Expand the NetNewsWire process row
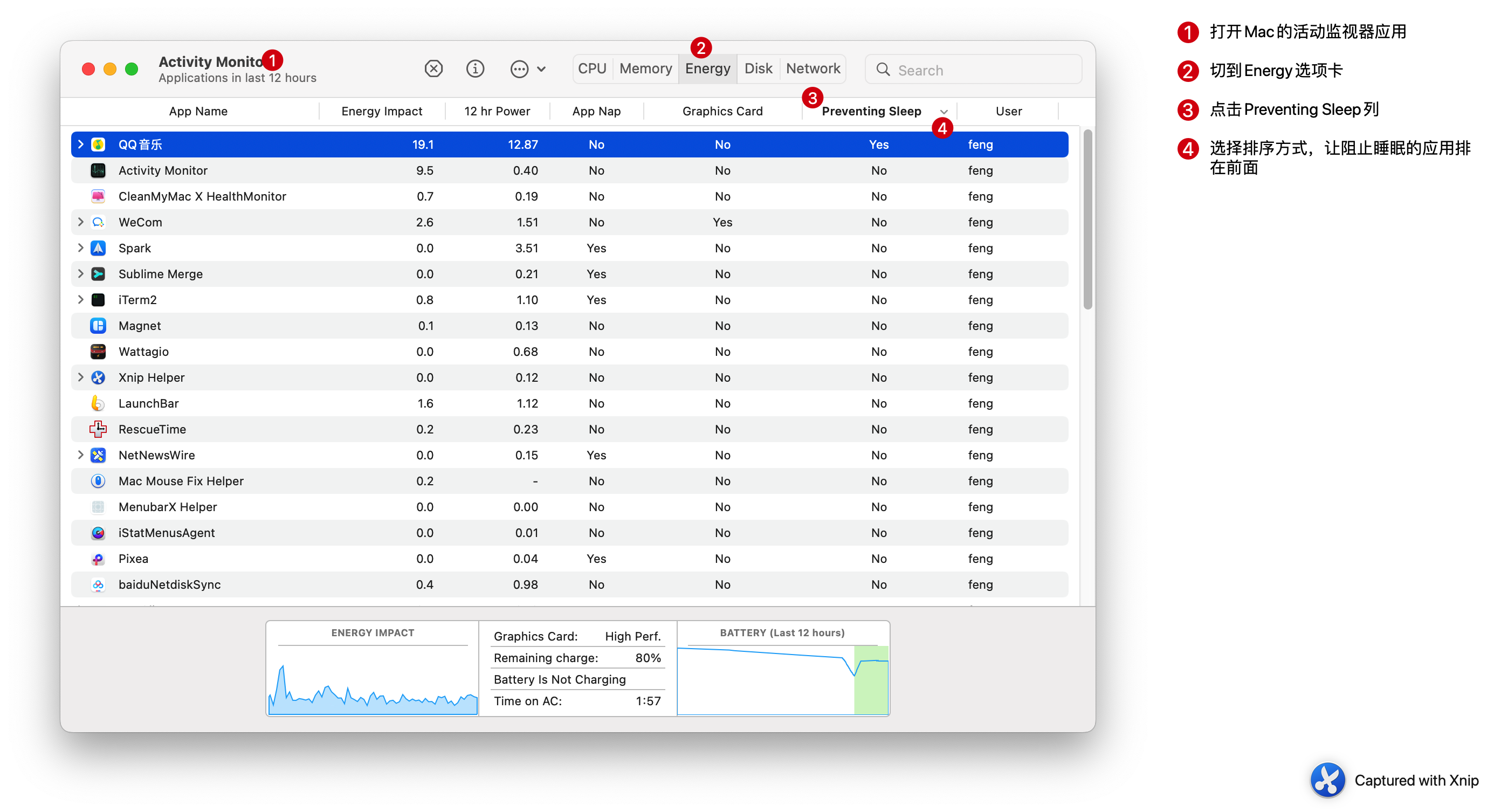The width and height of the screenshot is (1501, 812). click(80, 455)
